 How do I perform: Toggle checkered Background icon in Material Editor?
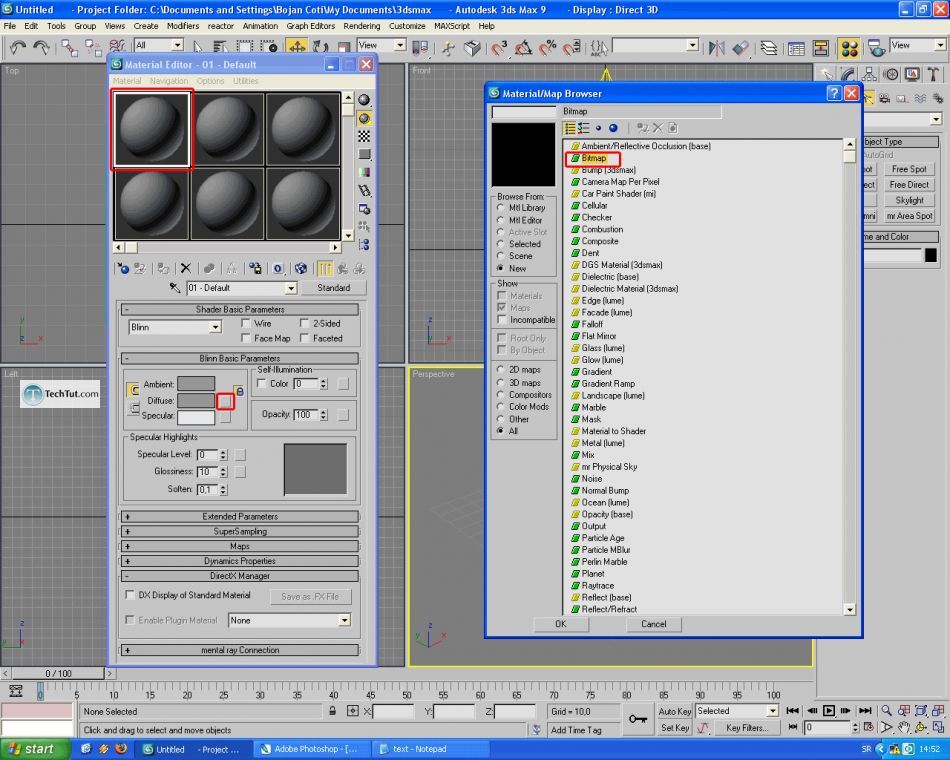364,136
